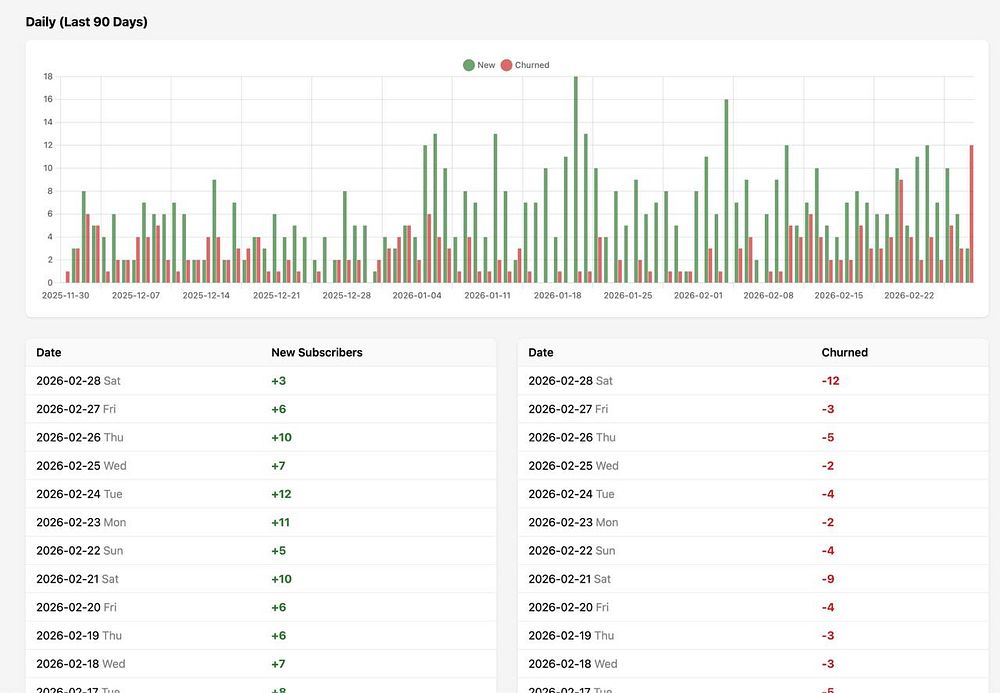Click the New Subscribers column header

[x=317, y=353]
